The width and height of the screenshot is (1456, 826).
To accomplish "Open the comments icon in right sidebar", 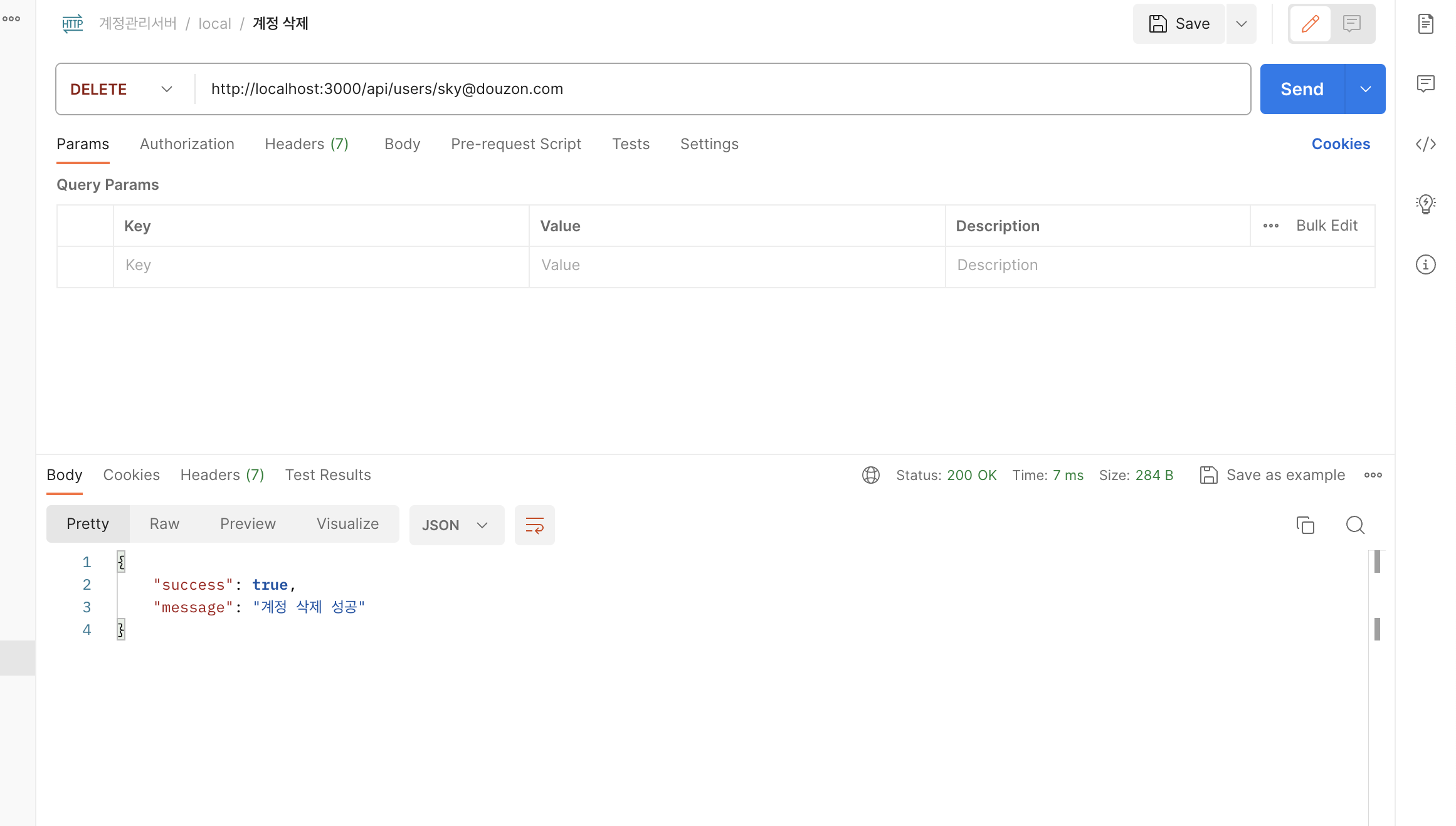I will pyautogui.click(x=1425, y=83).
